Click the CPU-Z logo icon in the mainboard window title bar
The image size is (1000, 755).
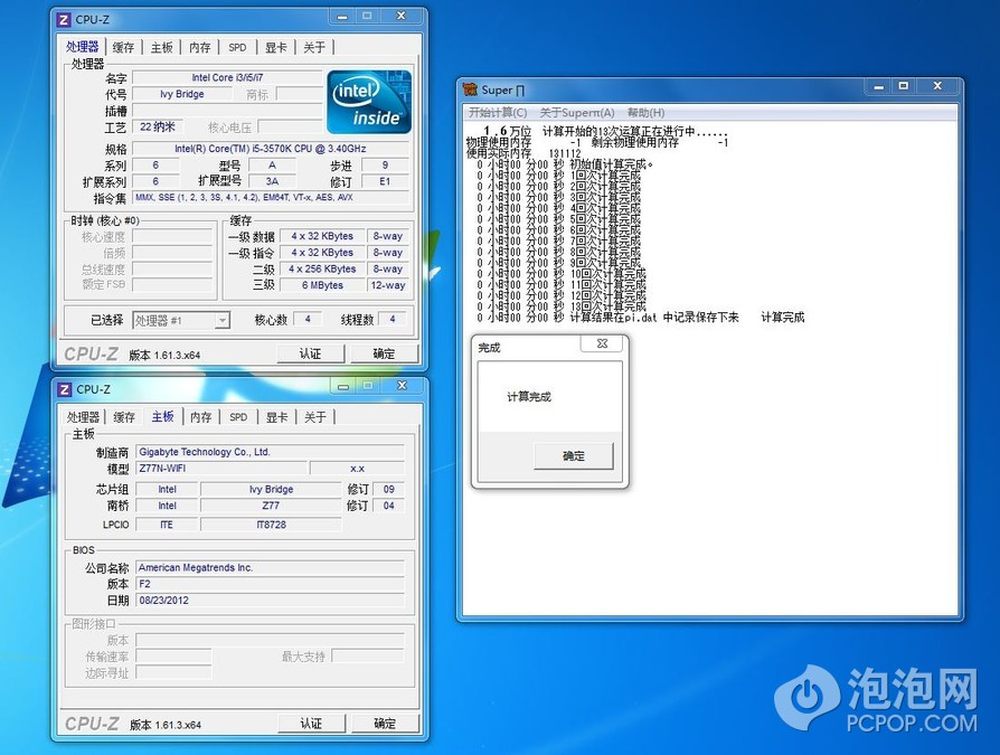pos(64,390)
